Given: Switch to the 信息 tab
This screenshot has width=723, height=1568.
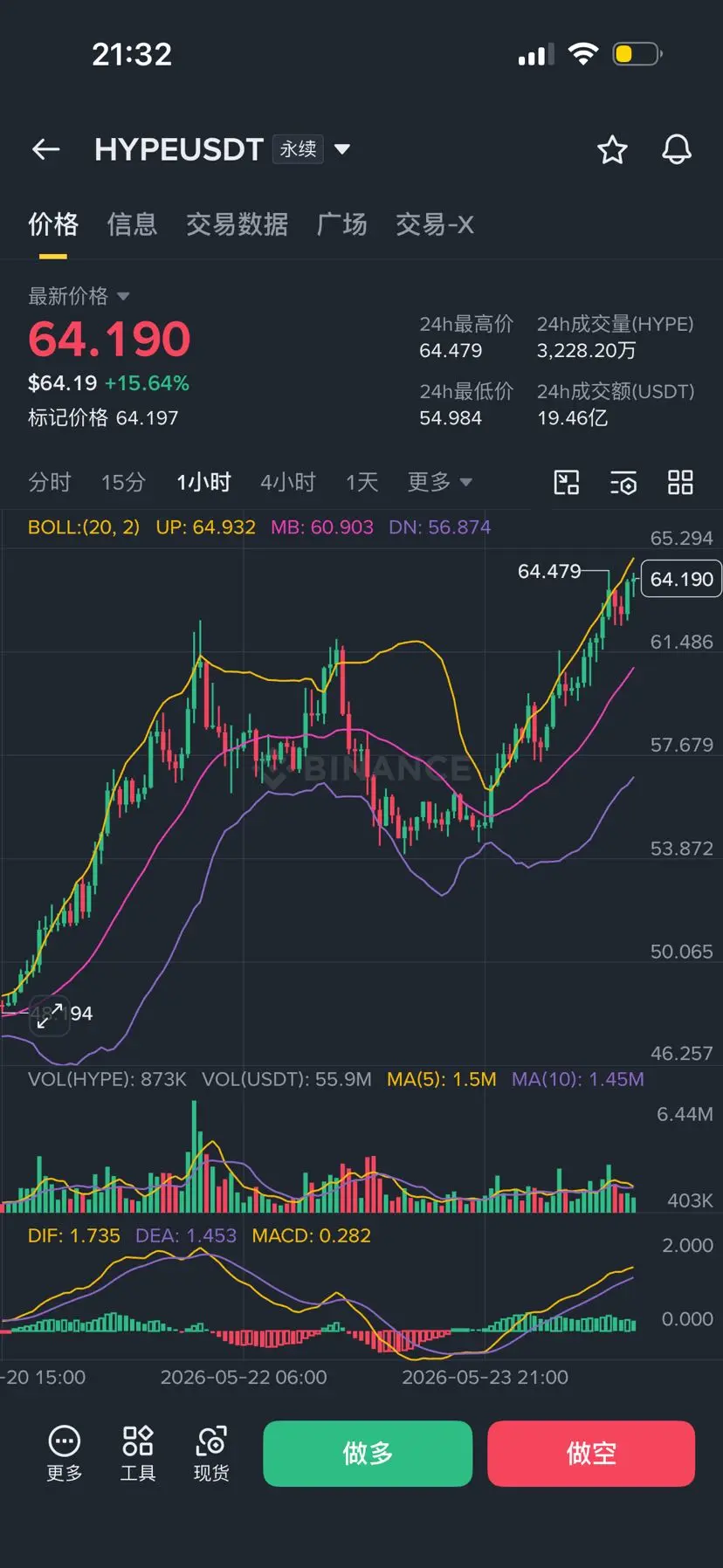Looking at the screenshot, I should tap(132, 224).
